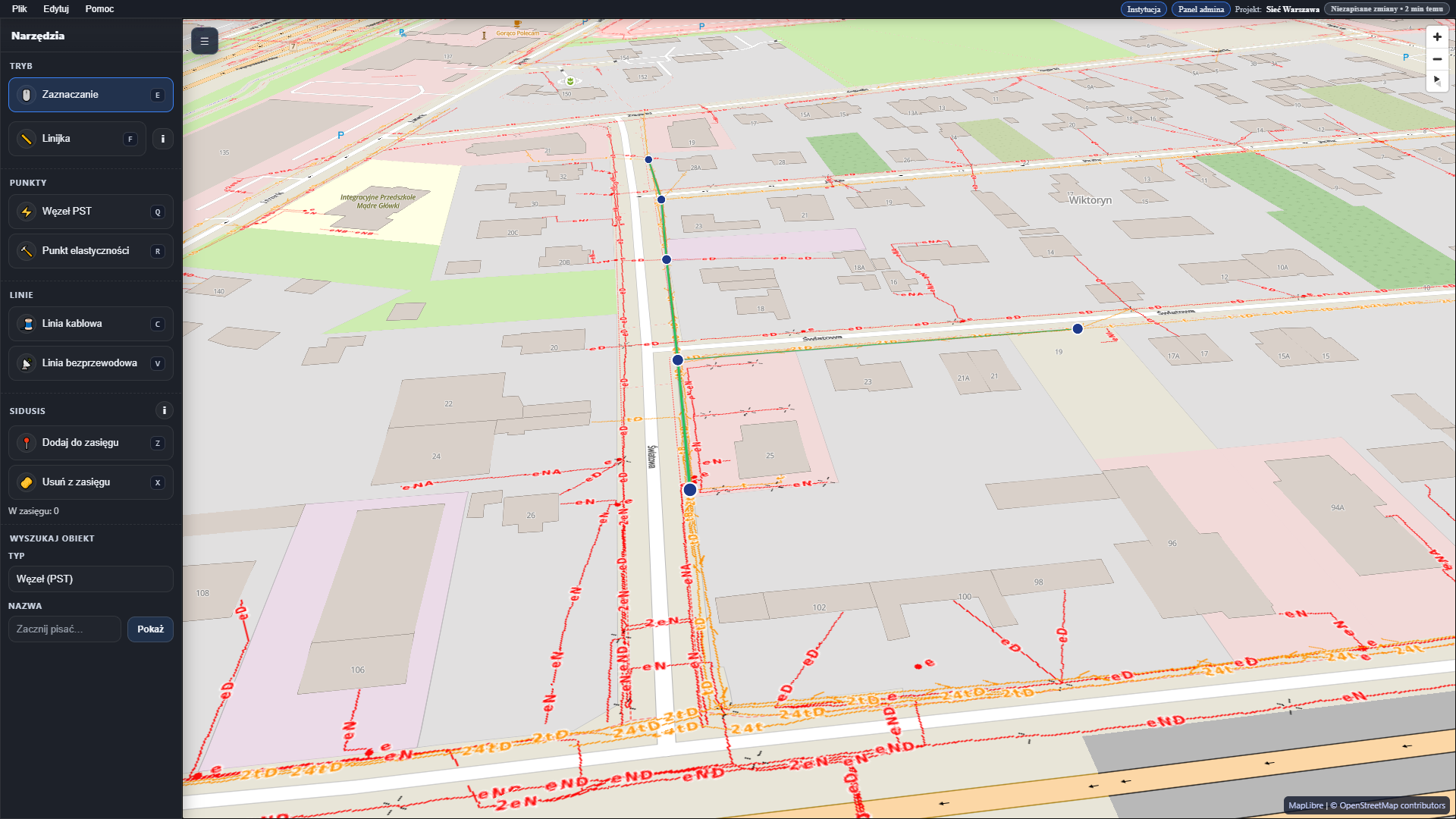The width and height of the screenshot is (1456, 819).
Task: Click the Usuń z zasięgu tool
Action: (90, 482)
